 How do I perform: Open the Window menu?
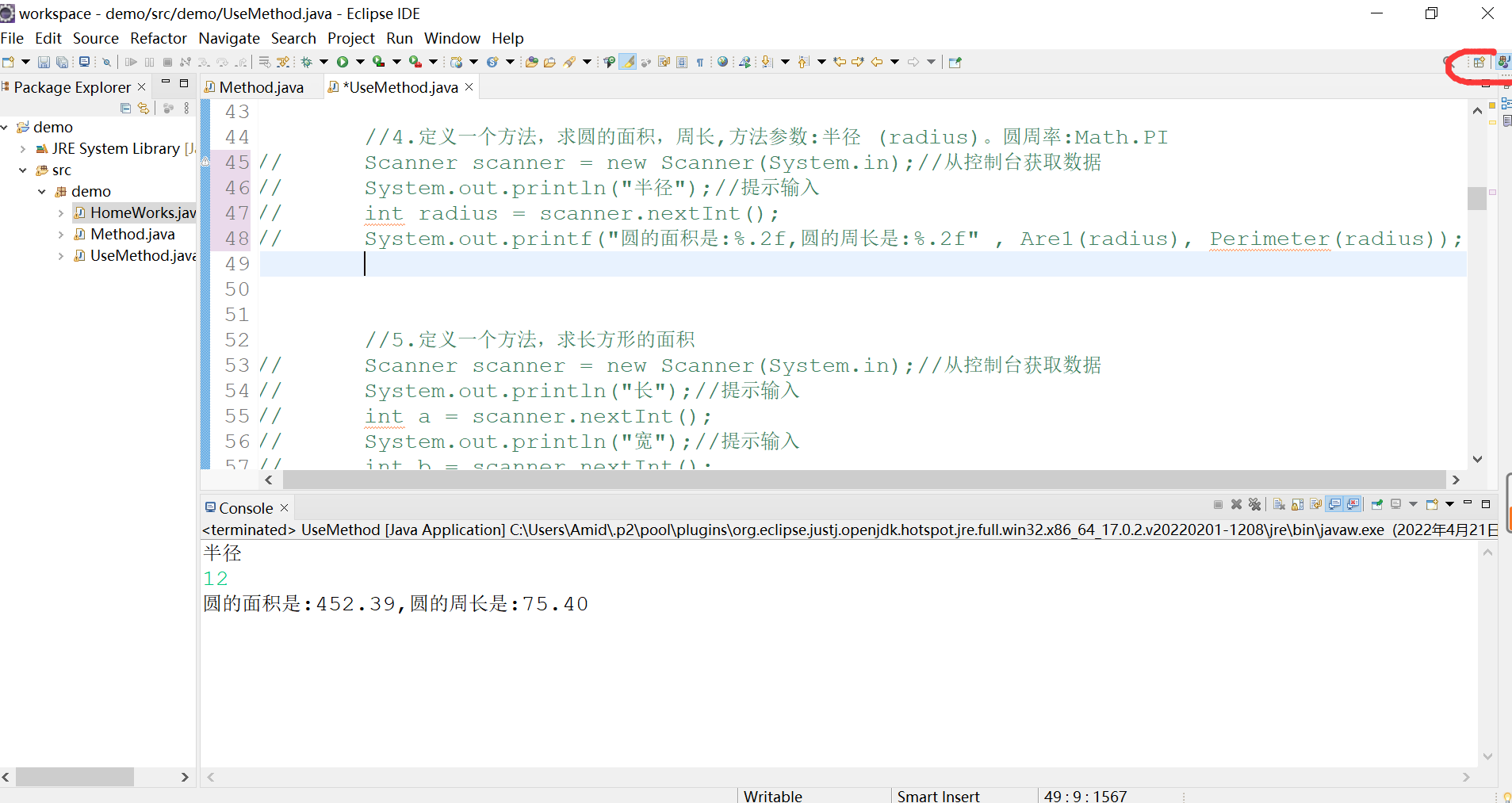(452, 38)
